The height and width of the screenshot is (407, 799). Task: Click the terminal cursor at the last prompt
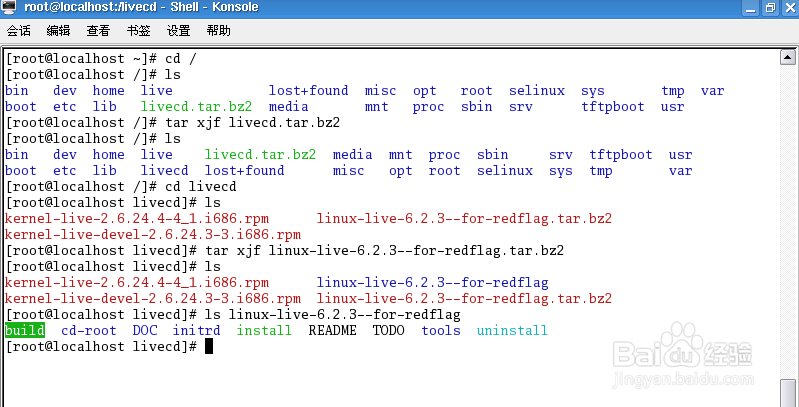208,346
